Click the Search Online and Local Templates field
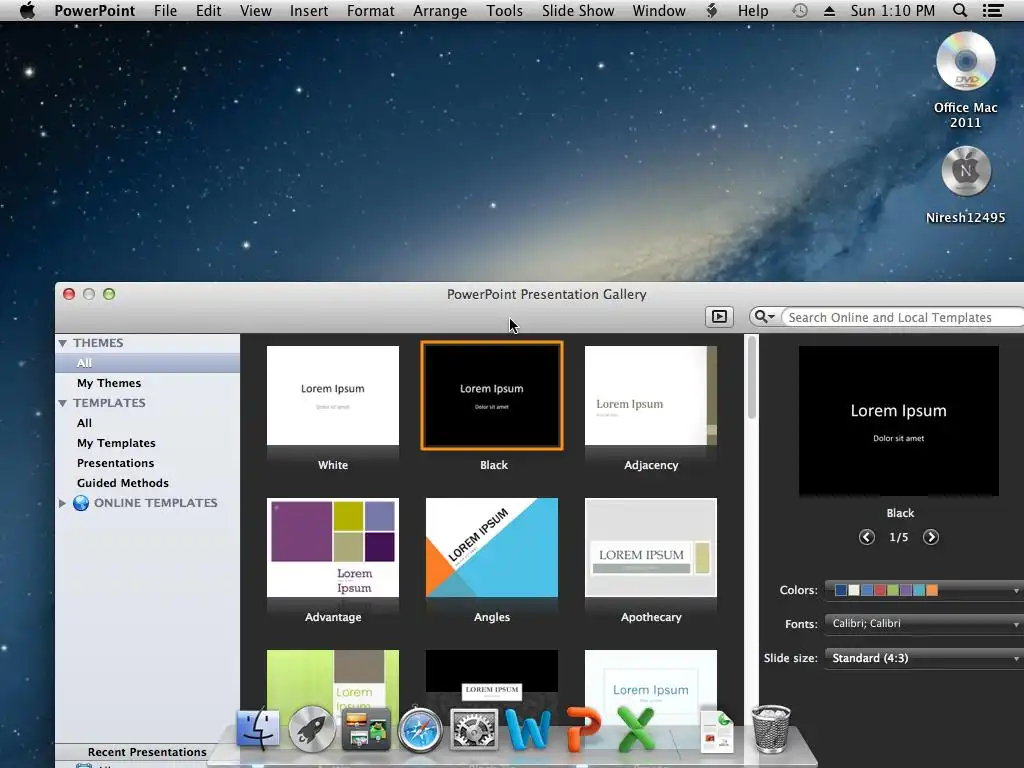This screenshot has width=1024, height=768. click(903, 317)
